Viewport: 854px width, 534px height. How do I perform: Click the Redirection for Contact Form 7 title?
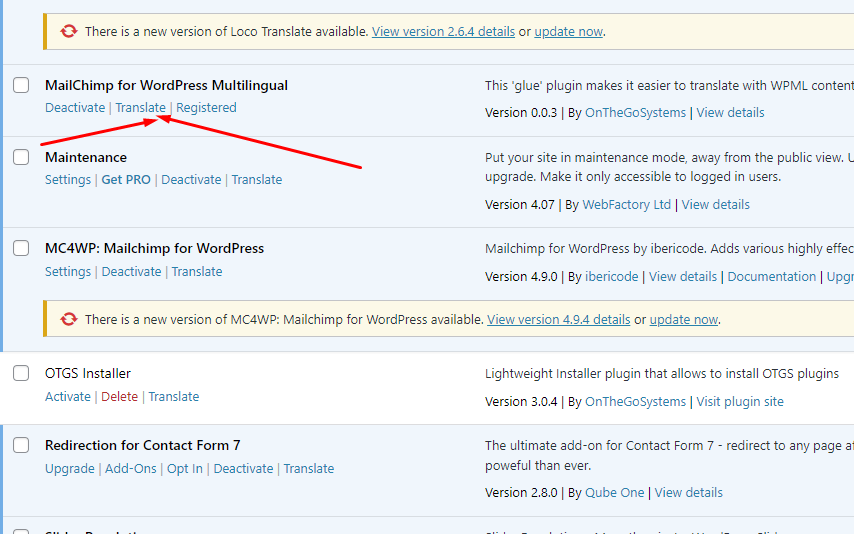pos(143,445)
